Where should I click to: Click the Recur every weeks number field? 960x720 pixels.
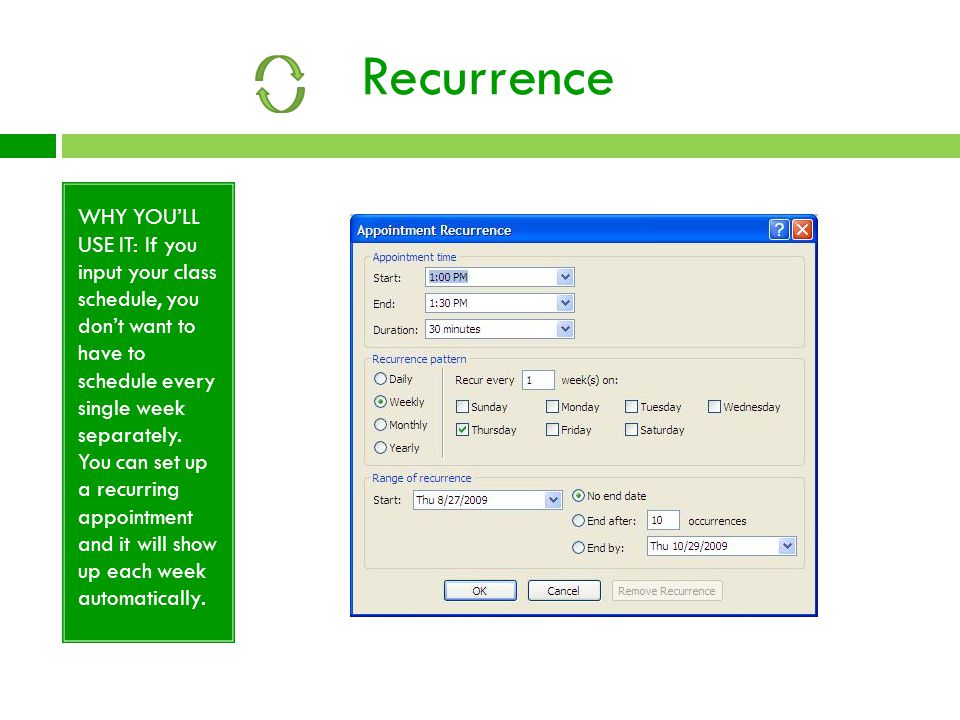(538, 380)
